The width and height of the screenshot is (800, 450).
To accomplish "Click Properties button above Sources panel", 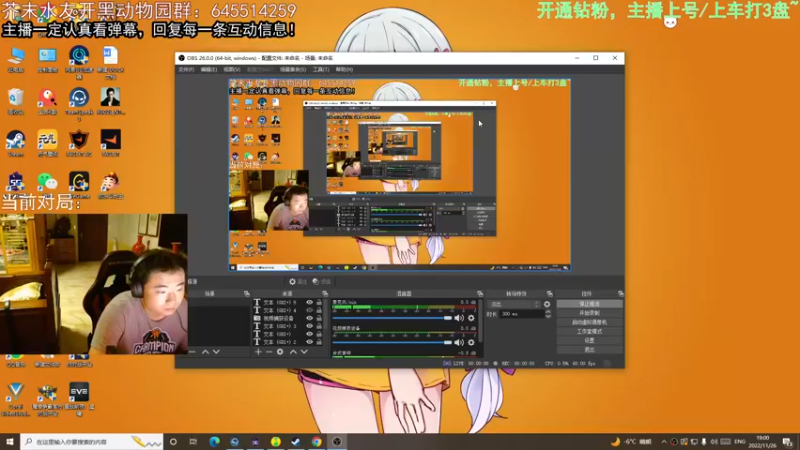I will pyautogui.click(x=297, y=282).
